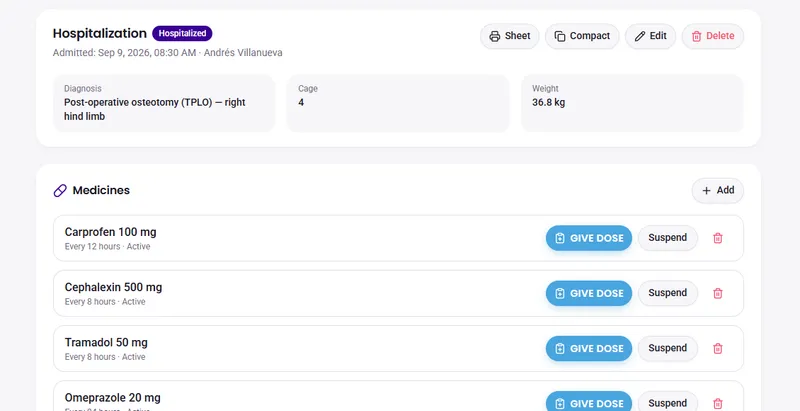This screenshot has height=411, width=800.
Task: Suspend the Tramadol 50 mg medication
Action: point(668,348)
